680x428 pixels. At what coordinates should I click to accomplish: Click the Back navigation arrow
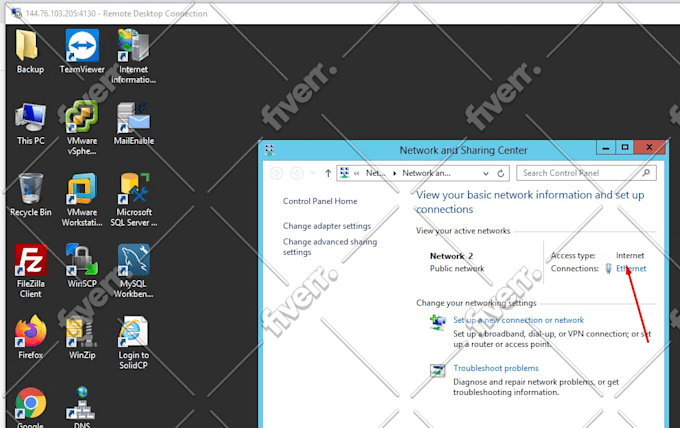(277, 173)
